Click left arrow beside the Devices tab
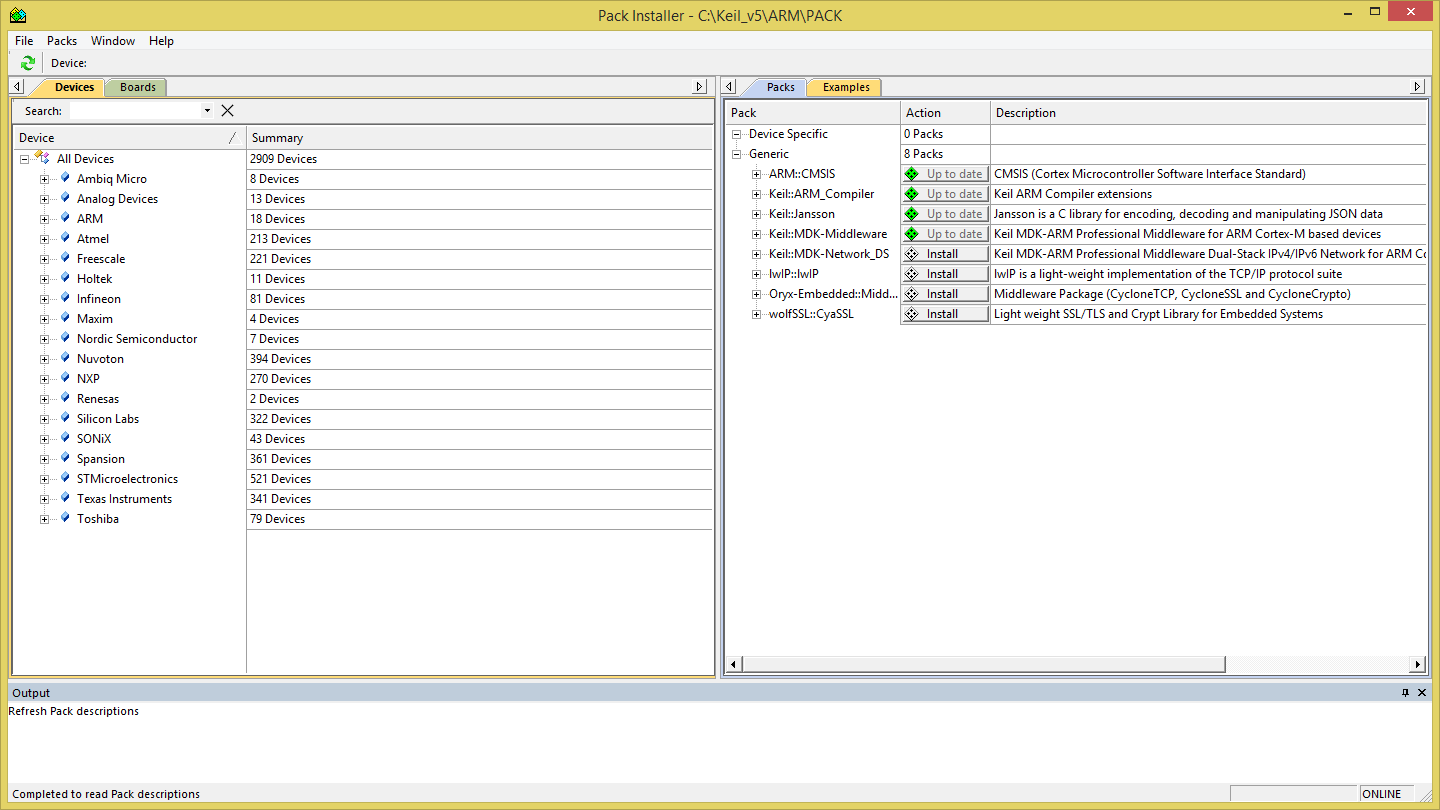This screenshot has height=810, width=1440. tap(17, 87)
